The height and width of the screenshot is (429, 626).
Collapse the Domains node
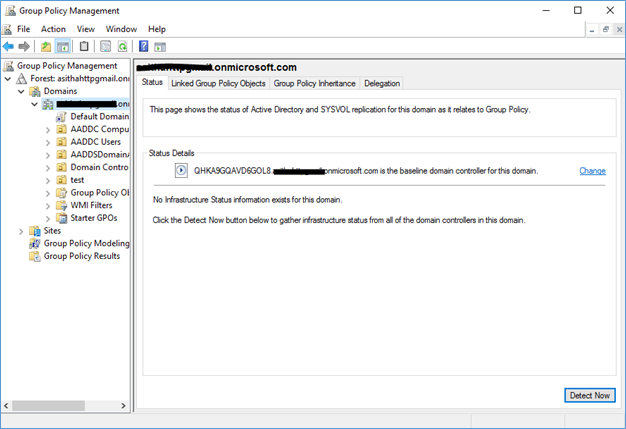click(x=21, y=91)
